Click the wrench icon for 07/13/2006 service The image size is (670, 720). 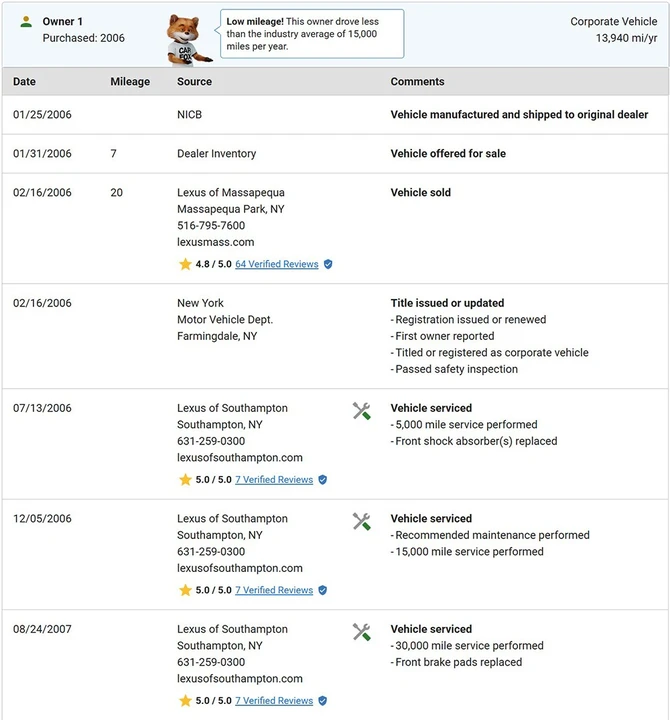361,411
